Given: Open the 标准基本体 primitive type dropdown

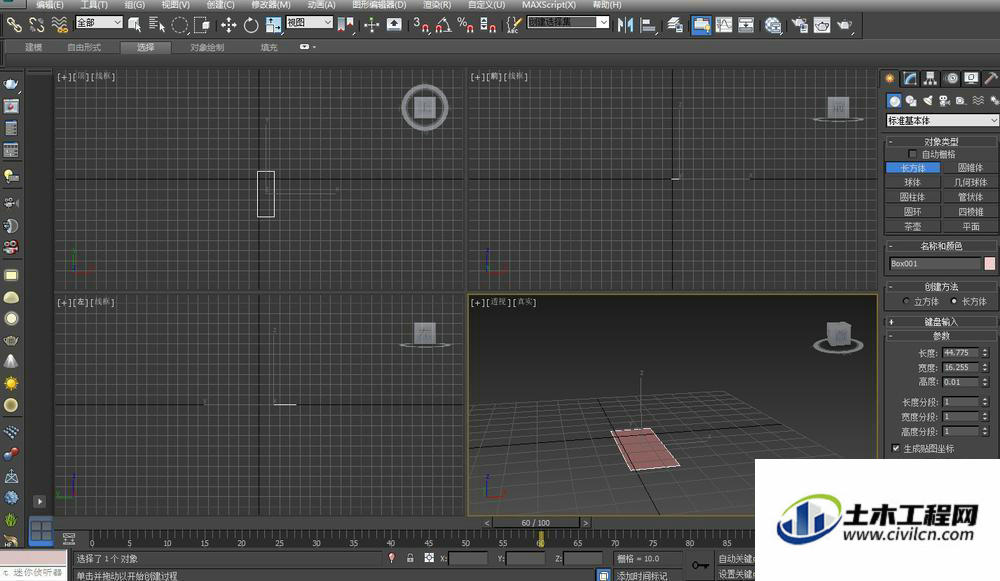Looking at the screenshot, I should tap(942, 121).
